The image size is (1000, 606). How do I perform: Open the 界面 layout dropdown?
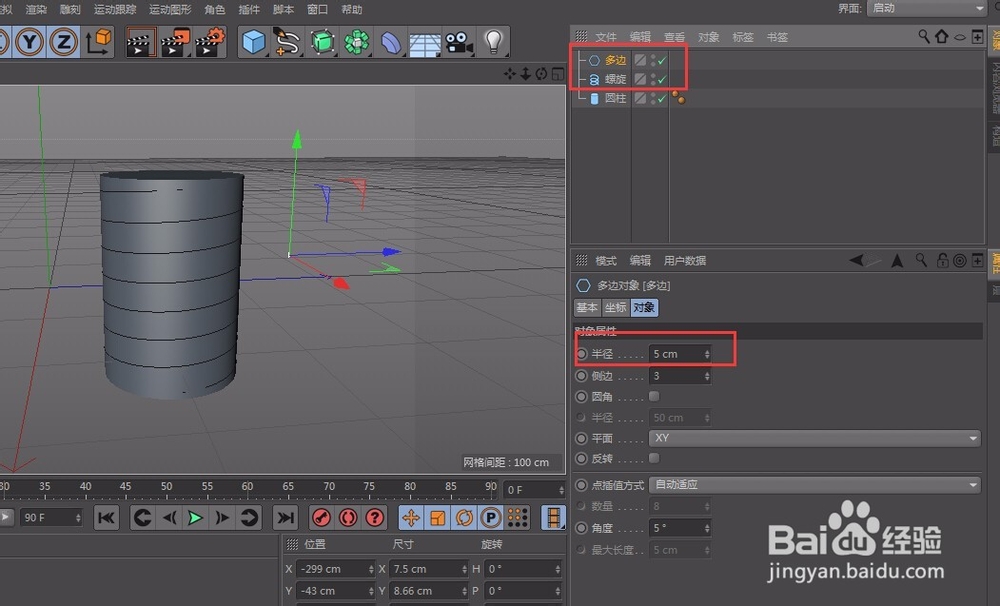pos(925,8)
